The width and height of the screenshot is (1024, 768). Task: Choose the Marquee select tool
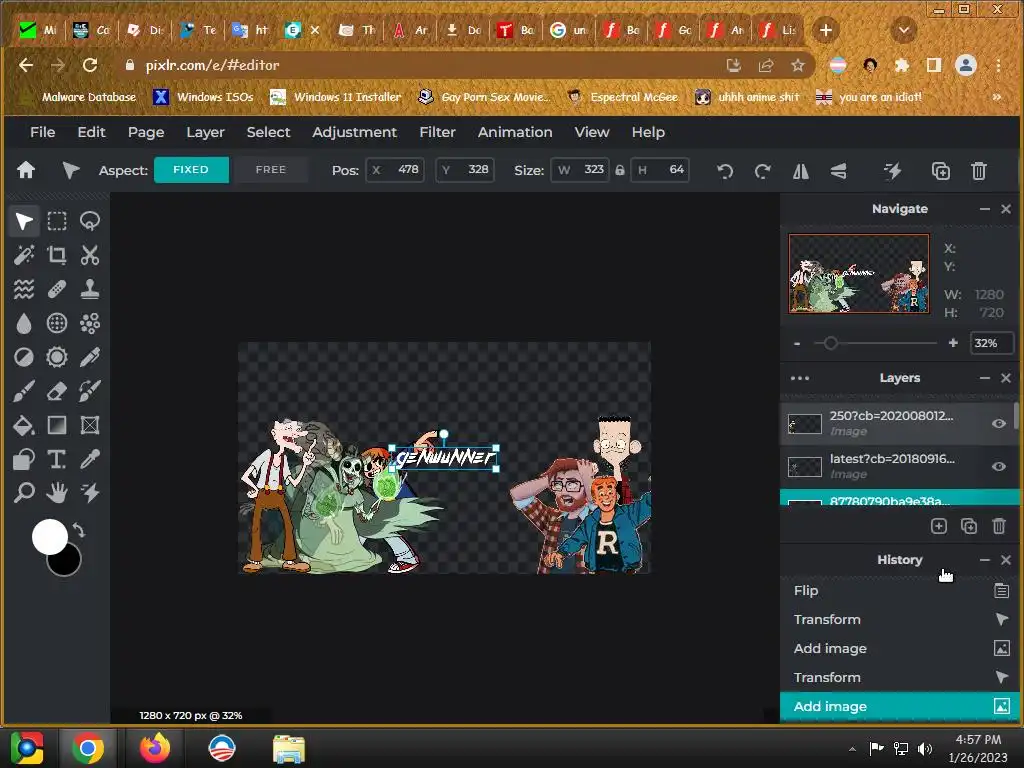coord(57,221)
